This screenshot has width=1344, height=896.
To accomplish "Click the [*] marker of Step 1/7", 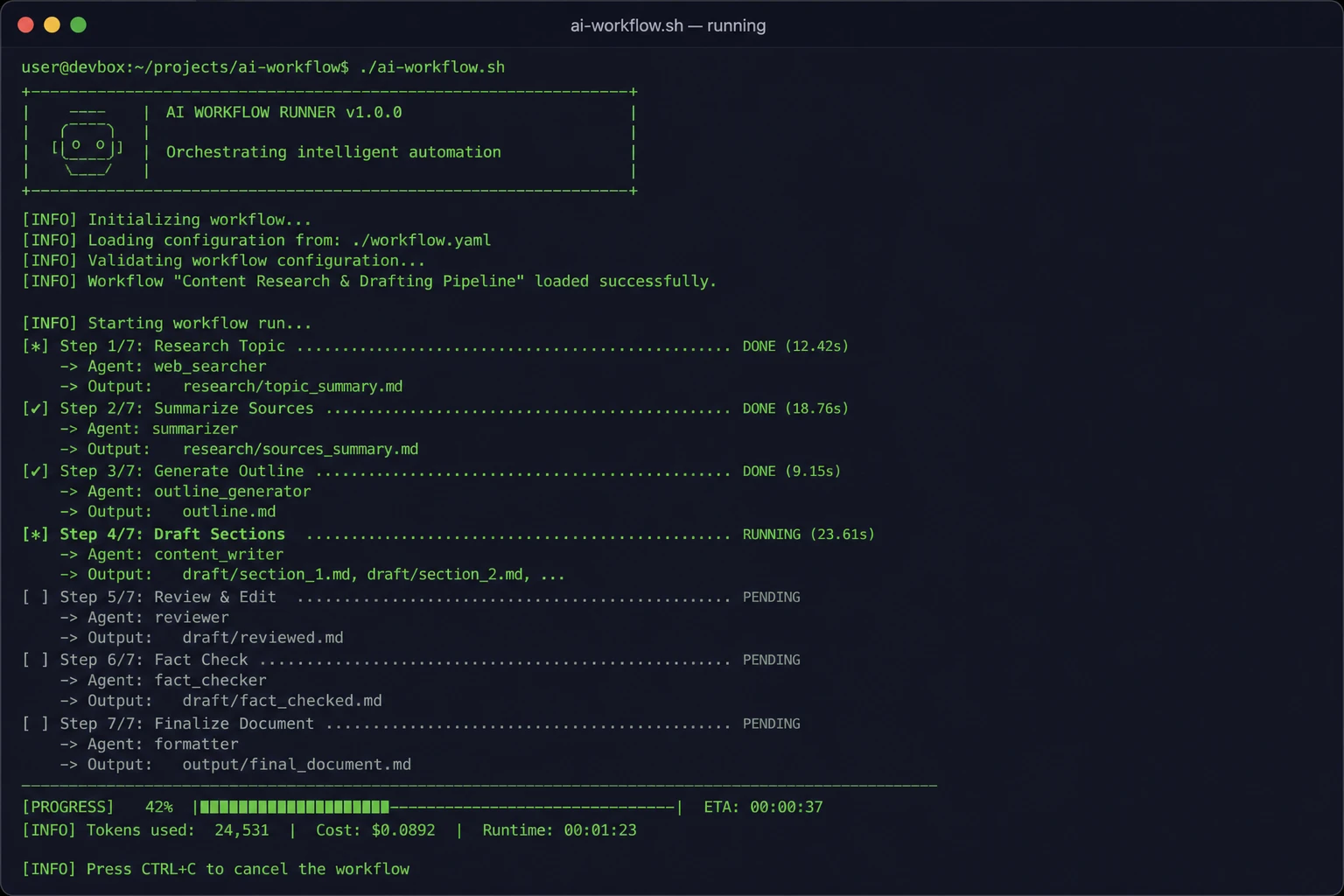I will click(35, 346).
